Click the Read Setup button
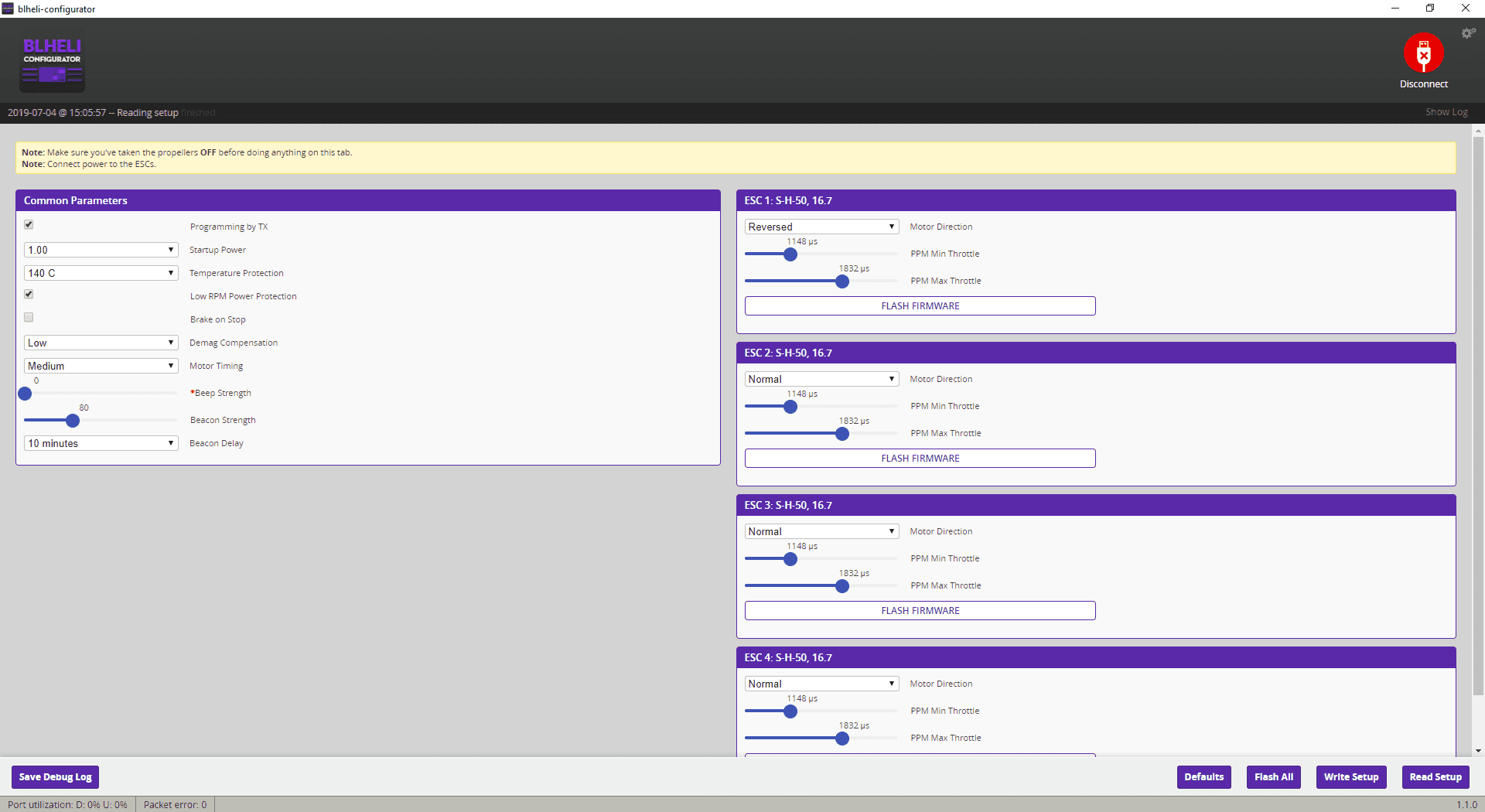 click(x=1435, y=777)
